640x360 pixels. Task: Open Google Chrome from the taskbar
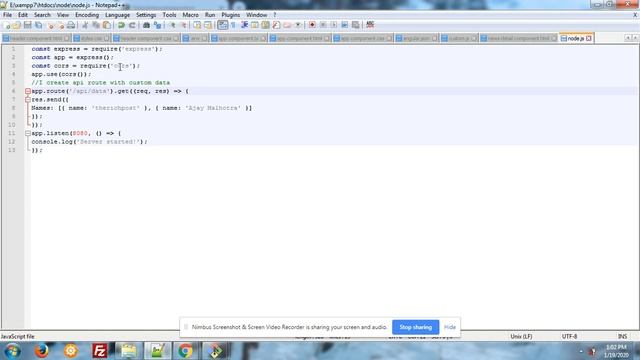coord(185,351)
